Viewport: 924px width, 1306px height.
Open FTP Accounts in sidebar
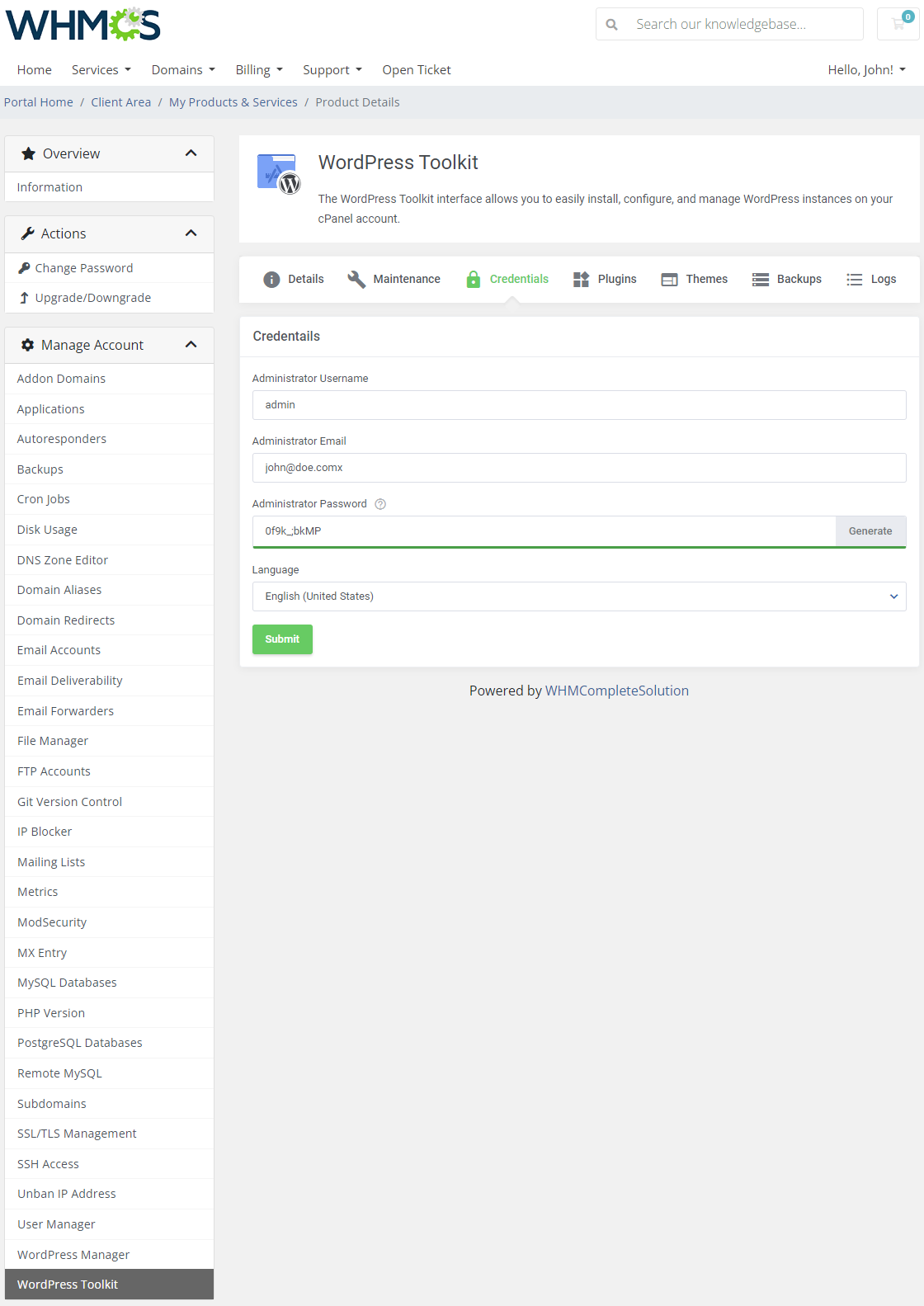pyautogui.click(x=109, y=771)
